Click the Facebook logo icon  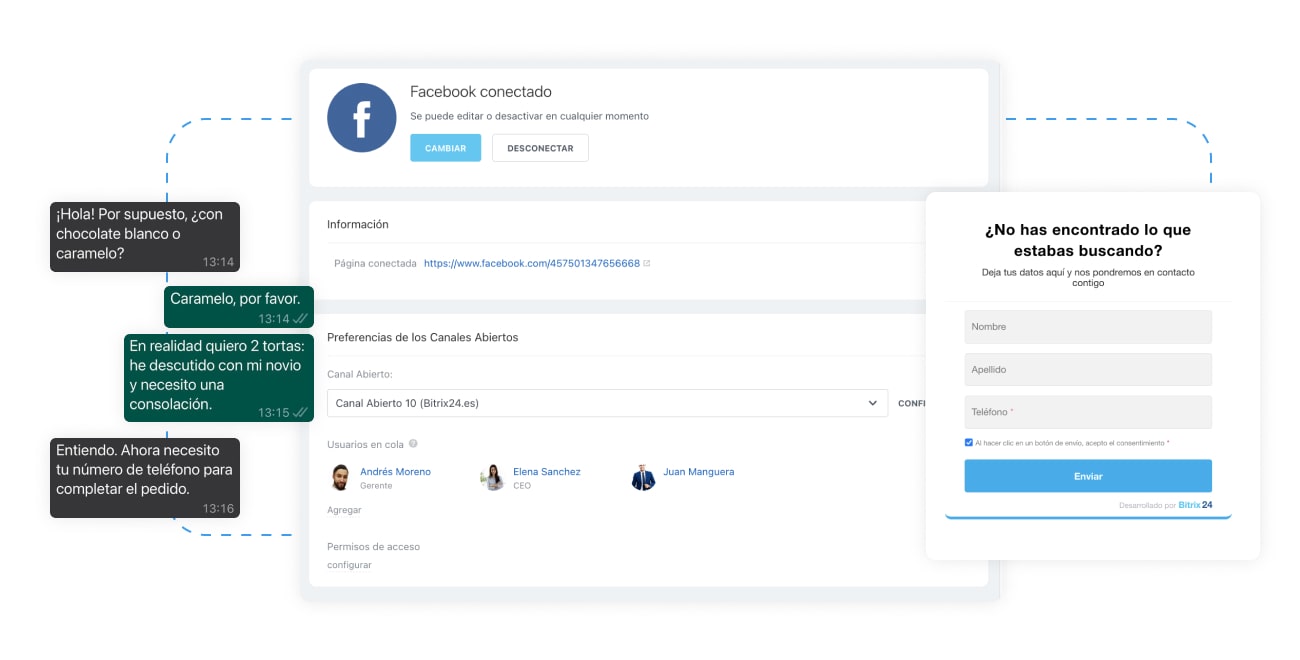point(361,118)
